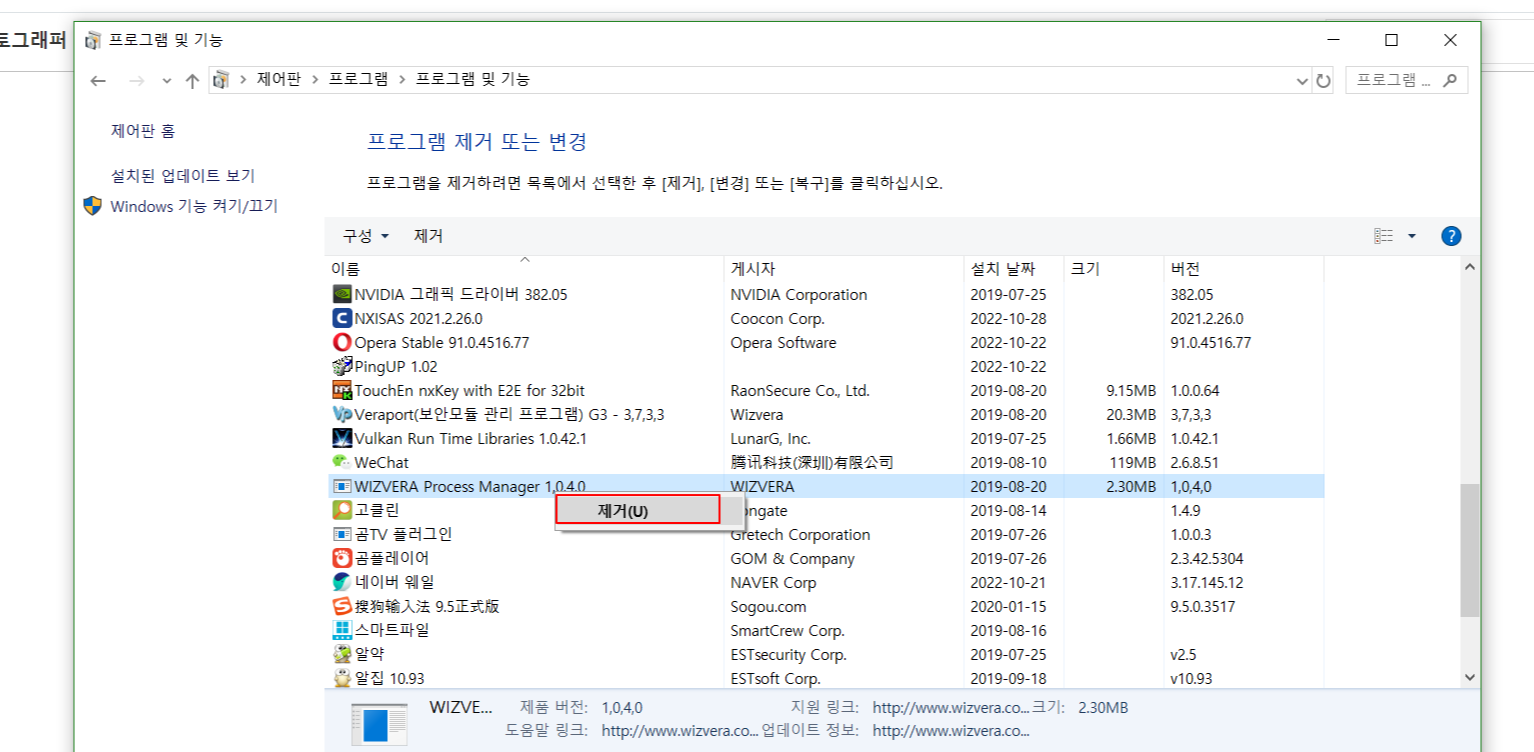The image size is (1534, 752).
Task: Click the 고클린 program icon
Action: click(342, 511)
